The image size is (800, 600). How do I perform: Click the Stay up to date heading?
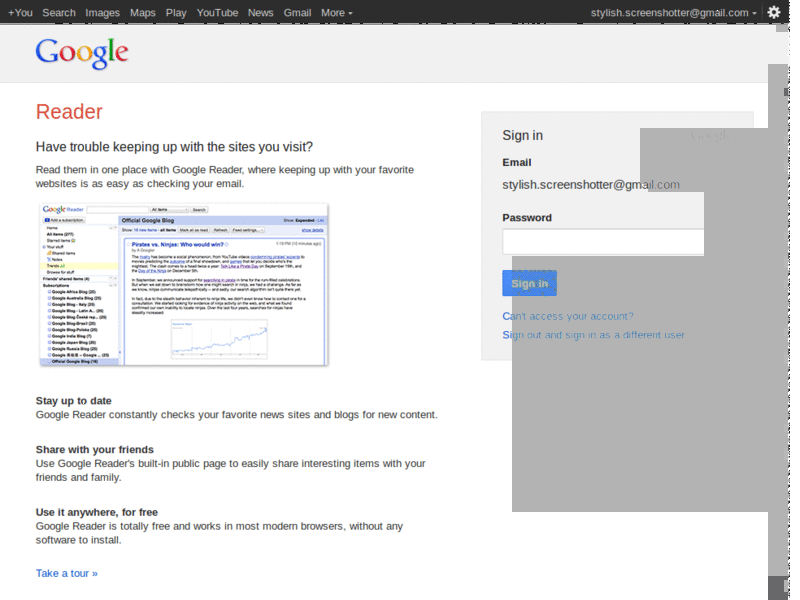coord(73,401)
